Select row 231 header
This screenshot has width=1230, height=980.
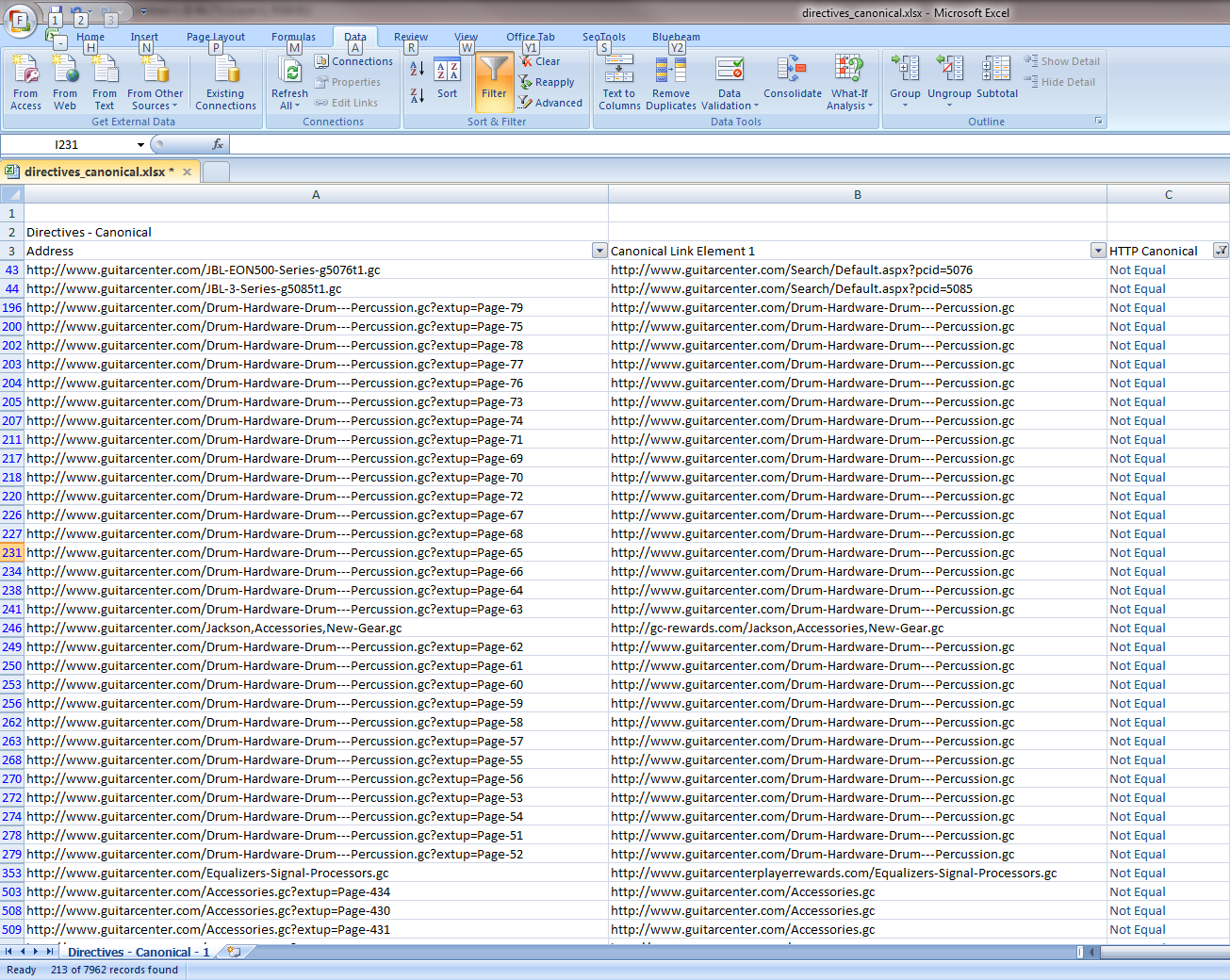coord(11,552)
